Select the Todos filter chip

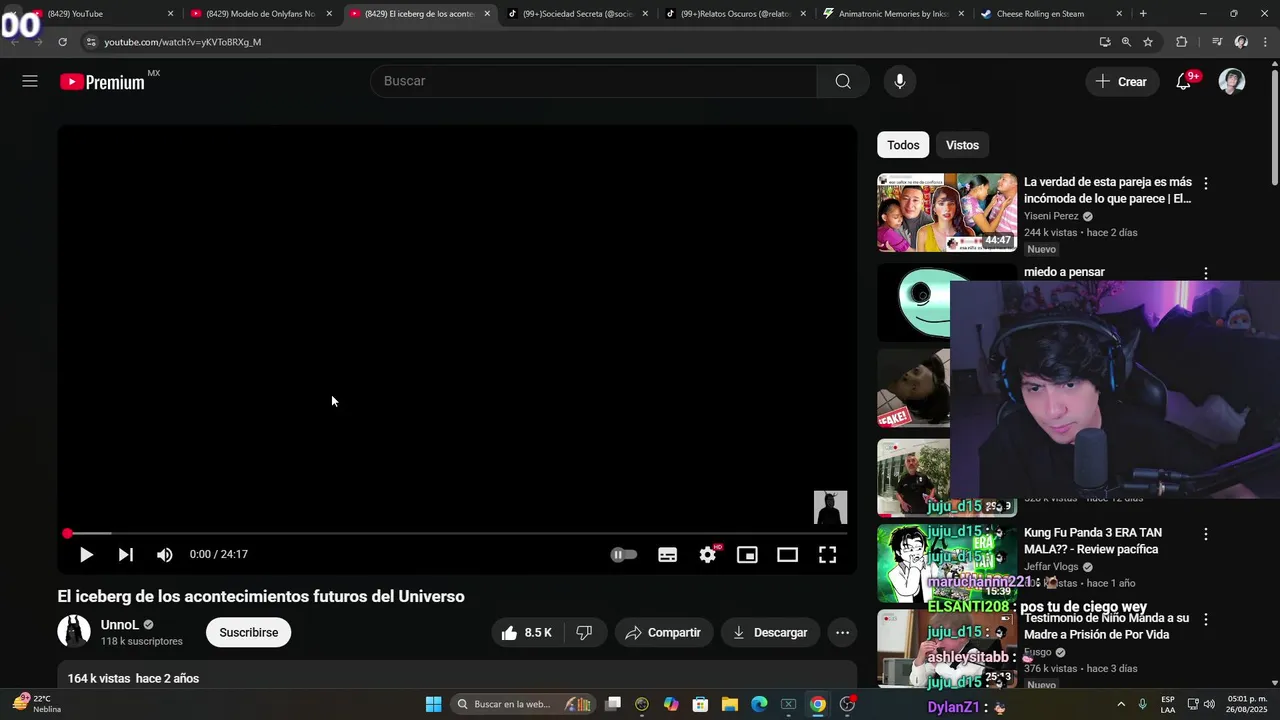(903, 145)
